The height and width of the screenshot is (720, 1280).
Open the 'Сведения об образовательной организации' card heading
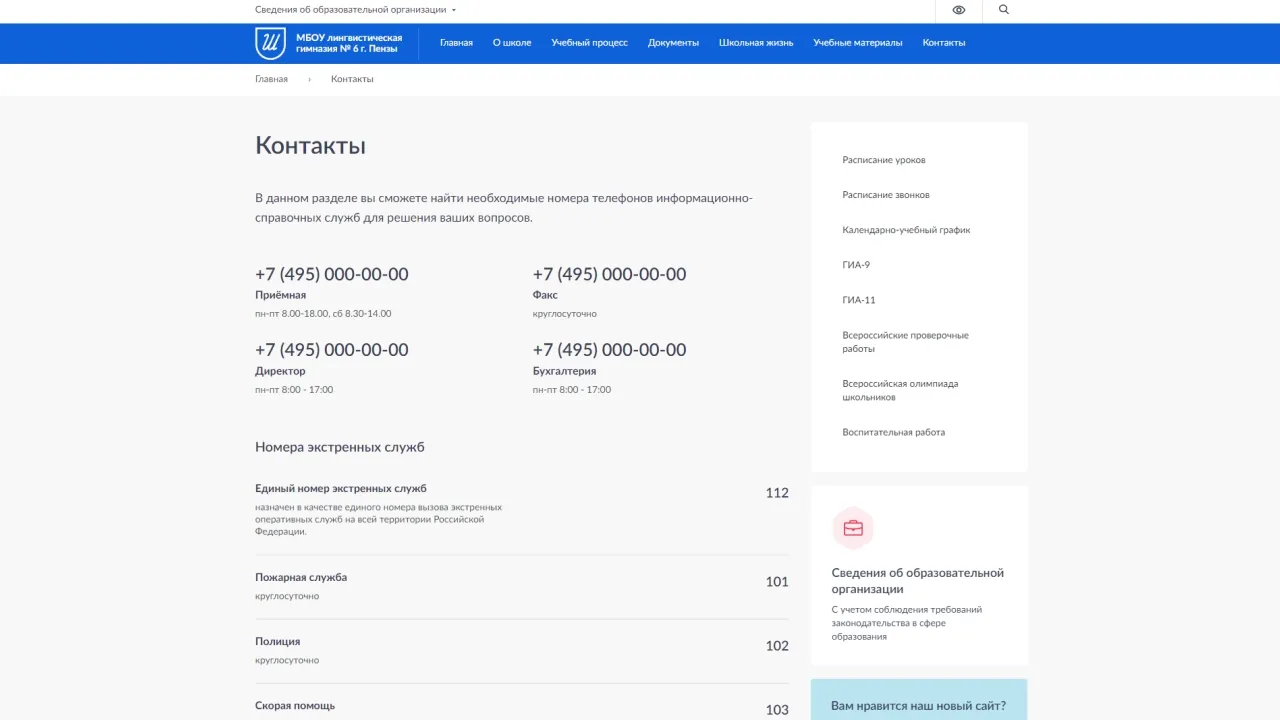pyautogui.click(x=918, y=581)
